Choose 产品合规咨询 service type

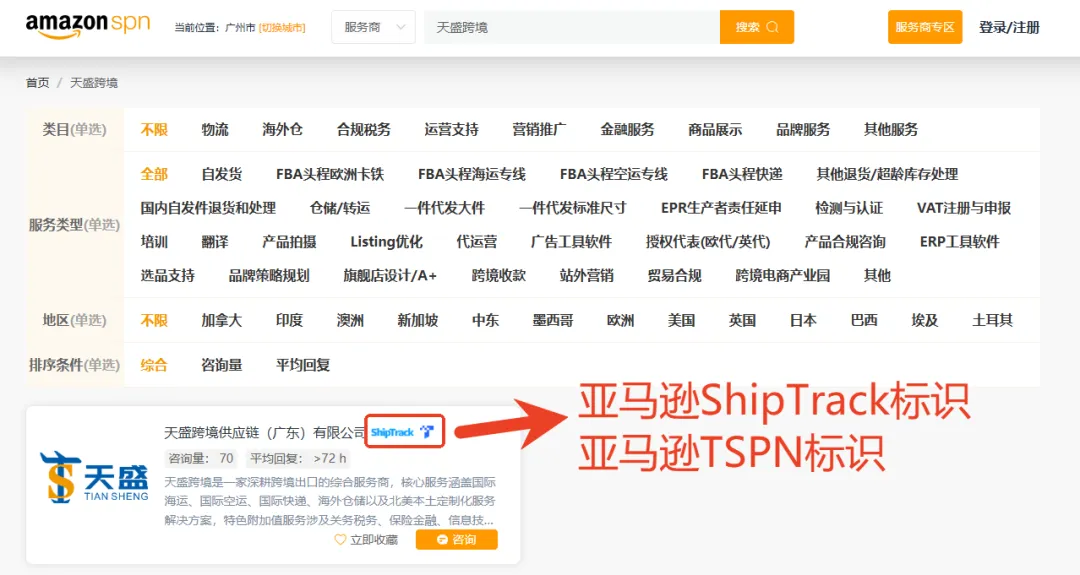coord(845,242)
